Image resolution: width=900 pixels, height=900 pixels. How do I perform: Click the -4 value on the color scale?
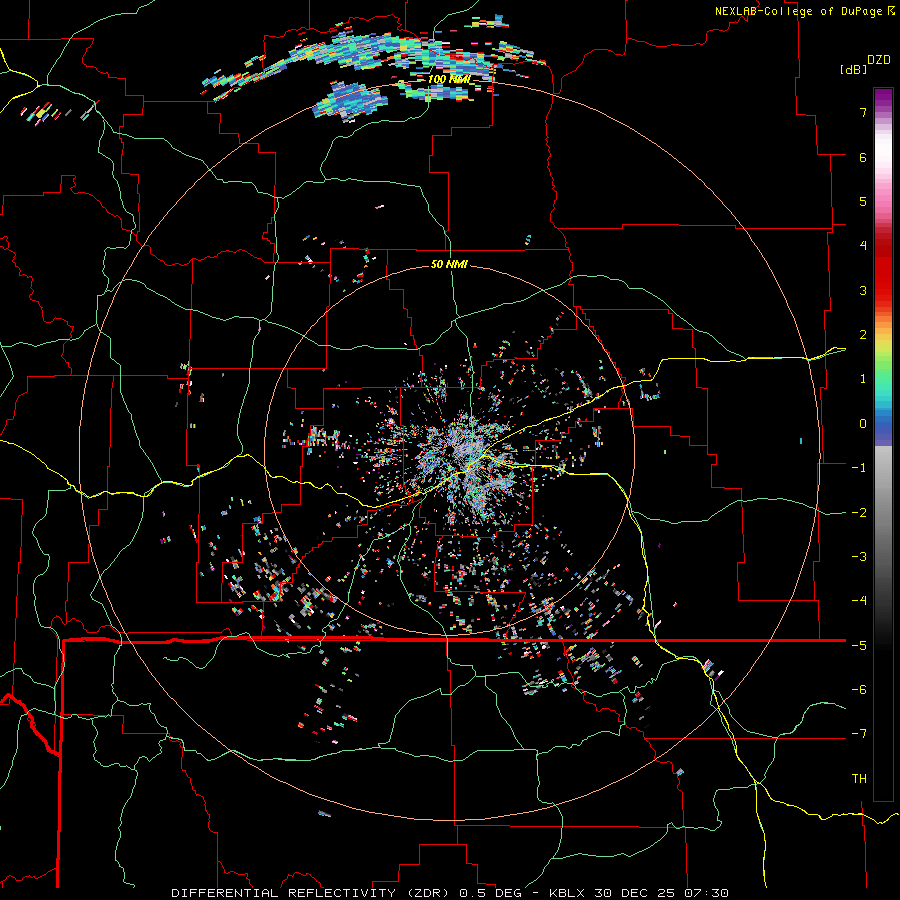(859, 601)
